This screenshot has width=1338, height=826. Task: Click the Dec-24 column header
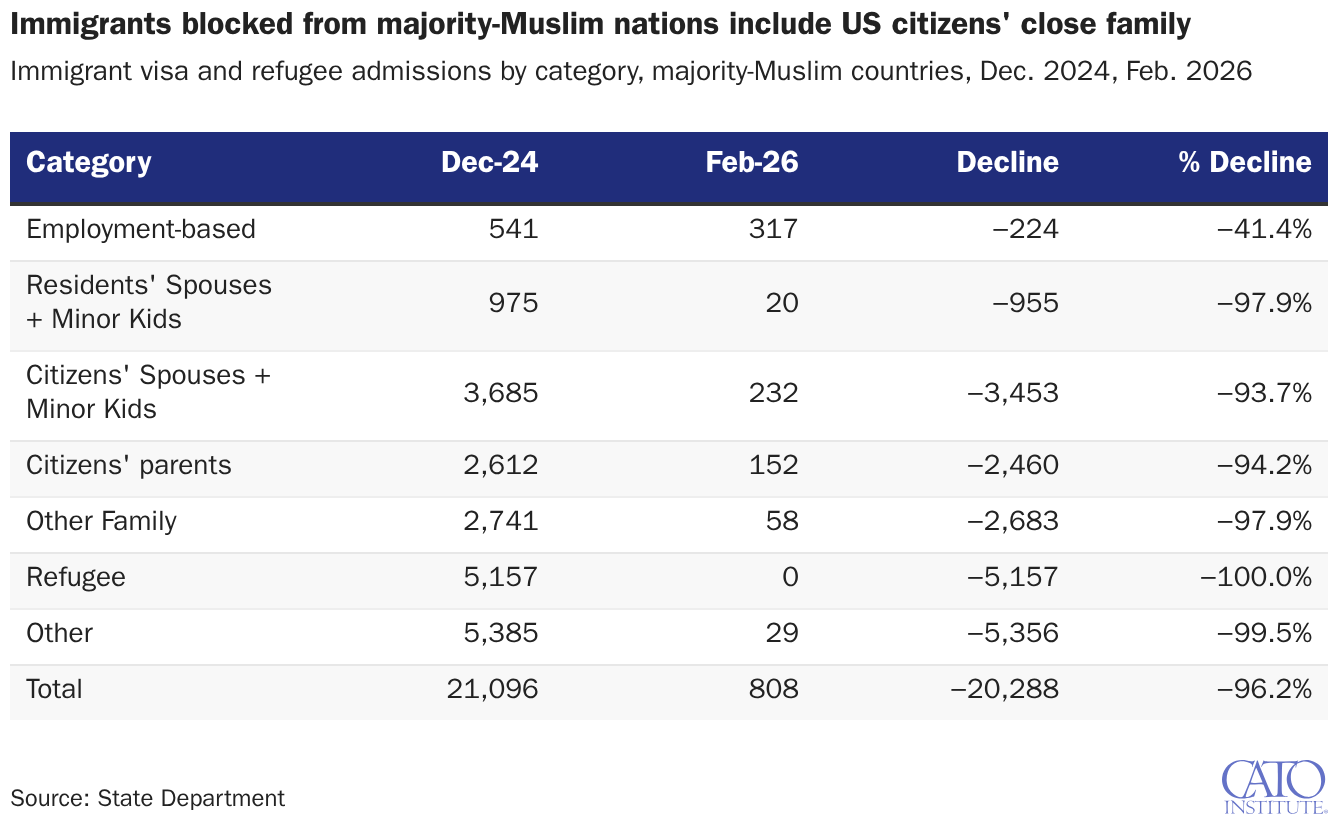pos(490,162)
